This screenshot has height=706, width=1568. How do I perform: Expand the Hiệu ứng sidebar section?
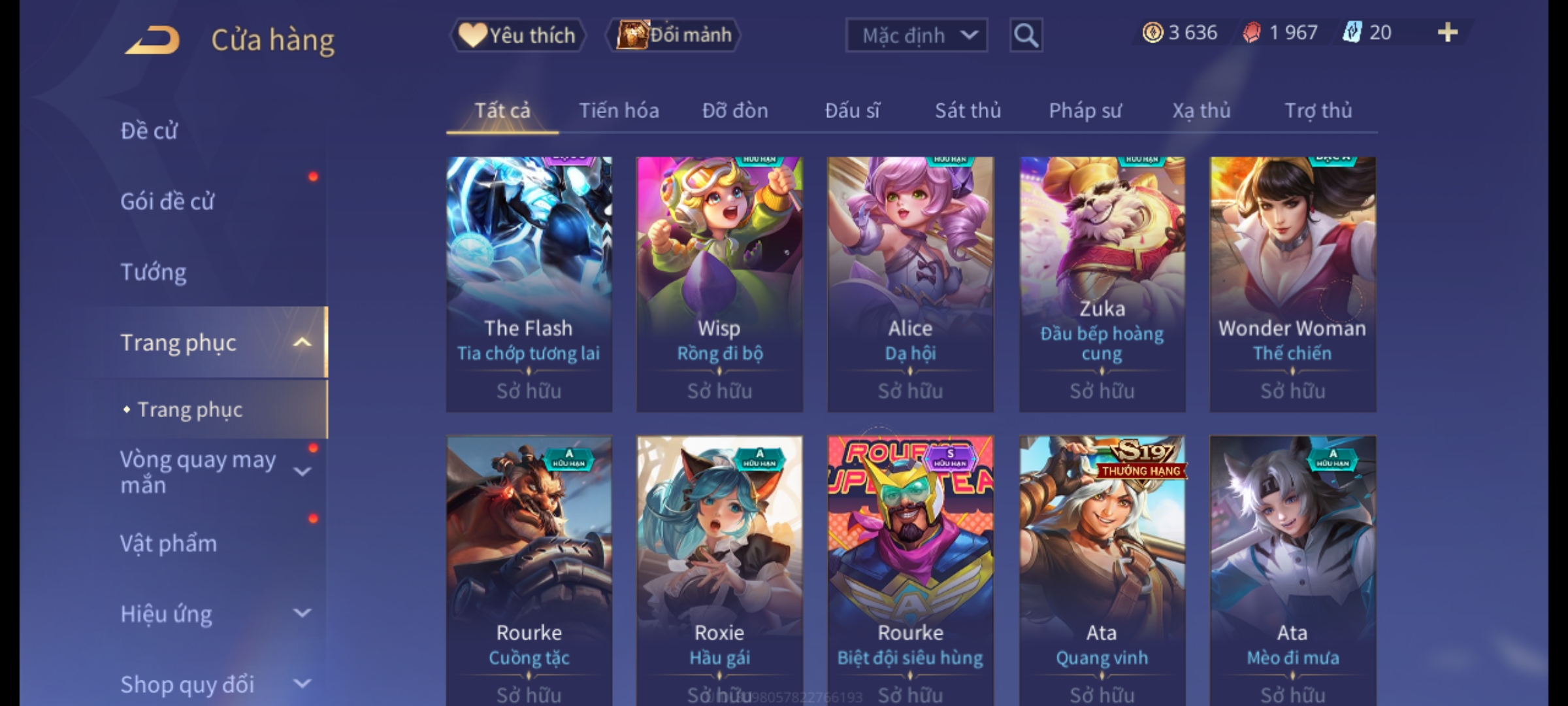[302, 613]
